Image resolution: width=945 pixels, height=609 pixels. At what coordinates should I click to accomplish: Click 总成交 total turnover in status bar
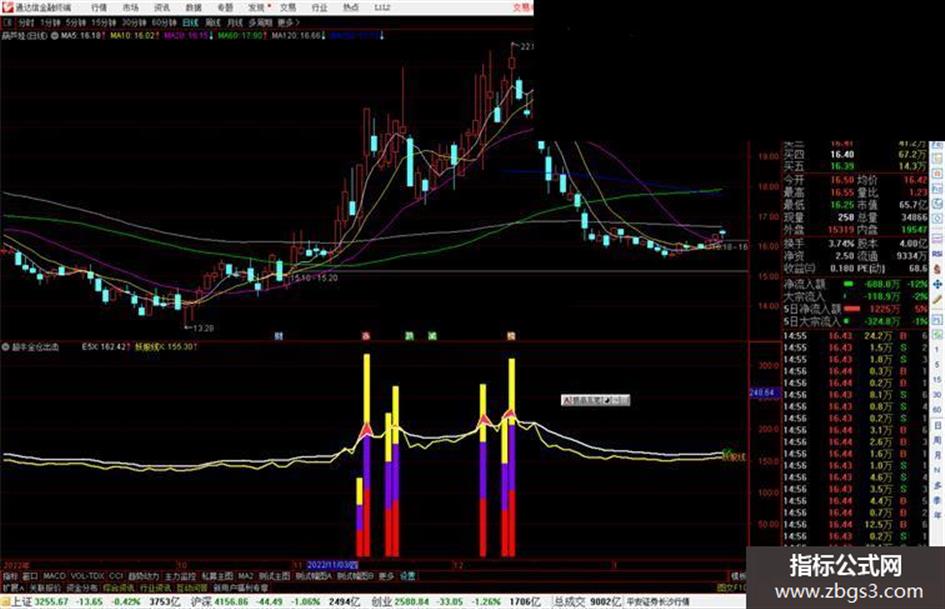pyautogui.click(x=587, y=601)
